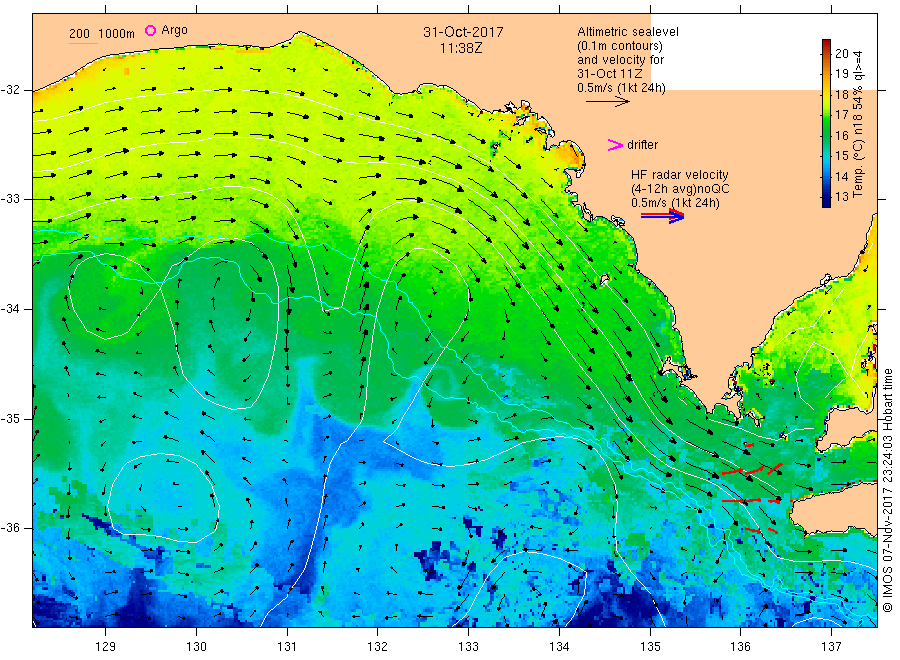Click the colorbar value 17
Image resolution: width=900 pixels, height=660 pixels.
[842, 115]
